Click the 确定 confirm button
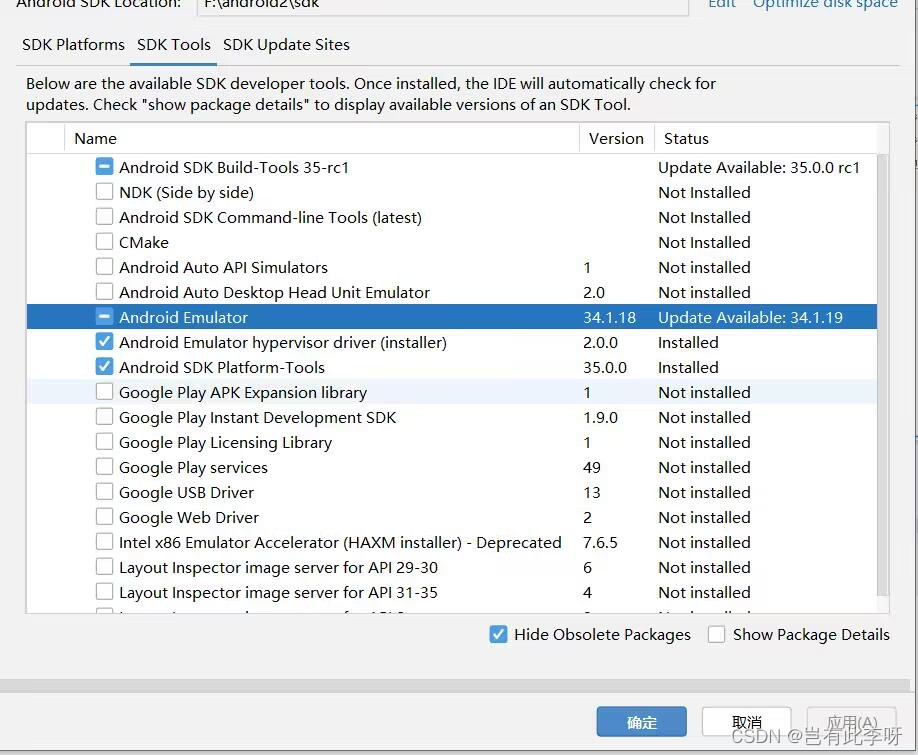 pos(642,722)
